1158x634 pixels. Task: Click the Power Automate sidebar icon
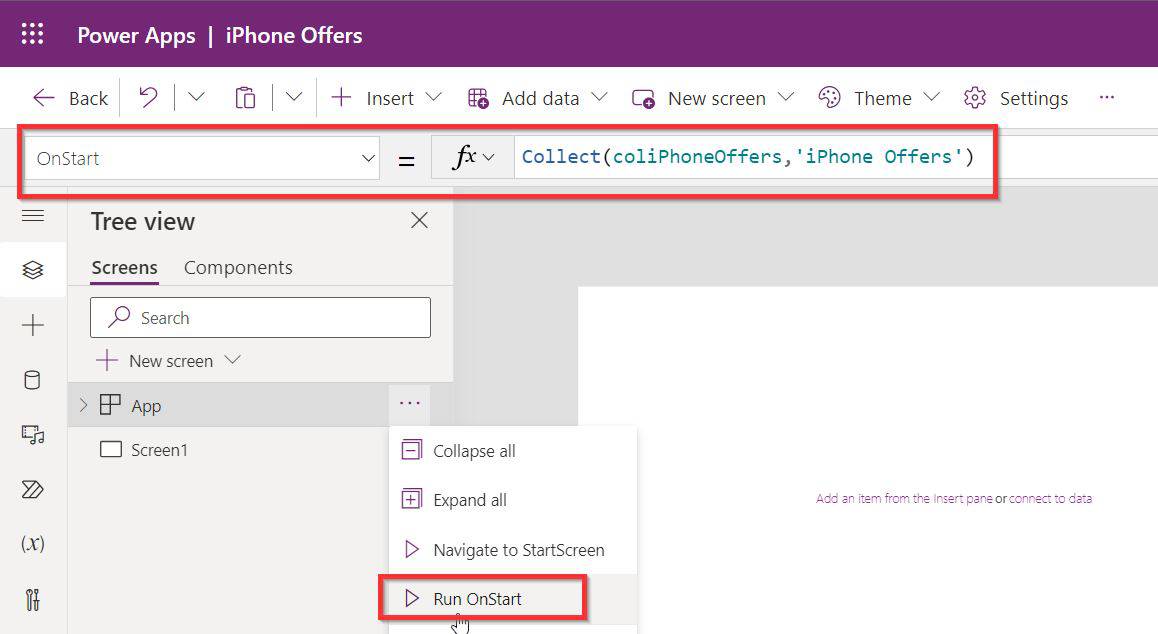pos(33,489)
